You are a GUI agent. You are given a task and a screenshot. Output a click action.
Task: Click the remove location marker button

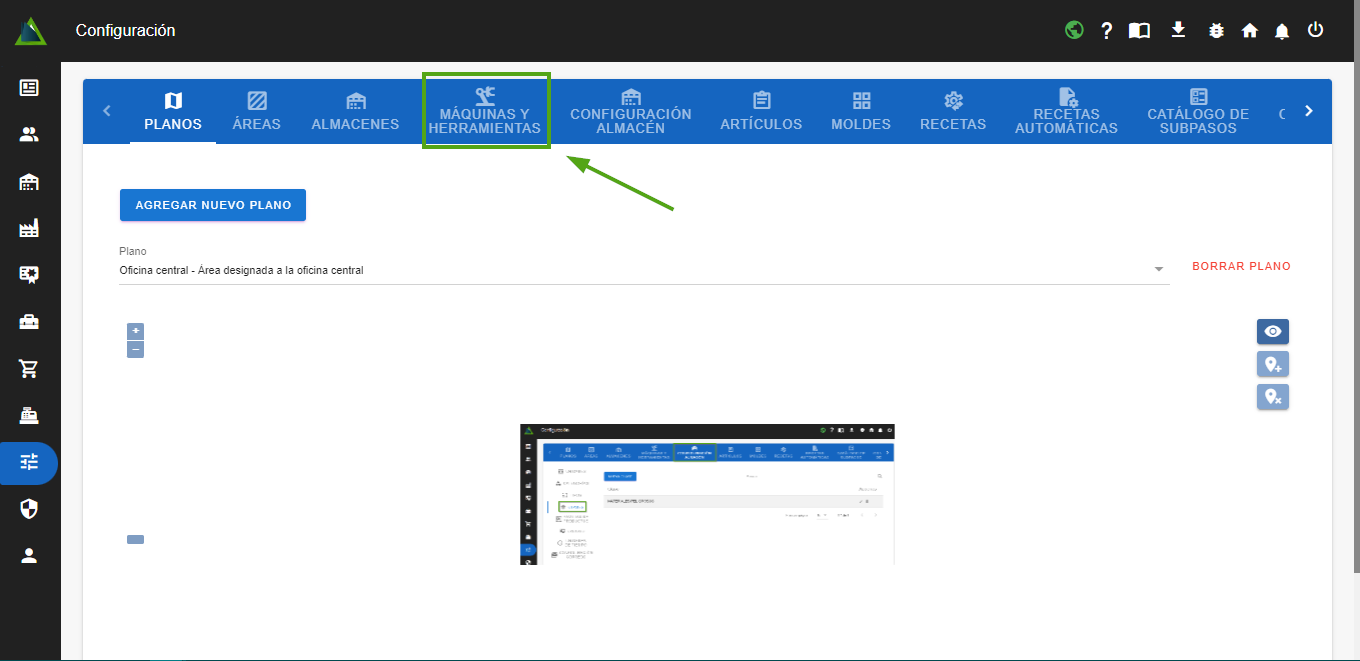[1272, 397]
